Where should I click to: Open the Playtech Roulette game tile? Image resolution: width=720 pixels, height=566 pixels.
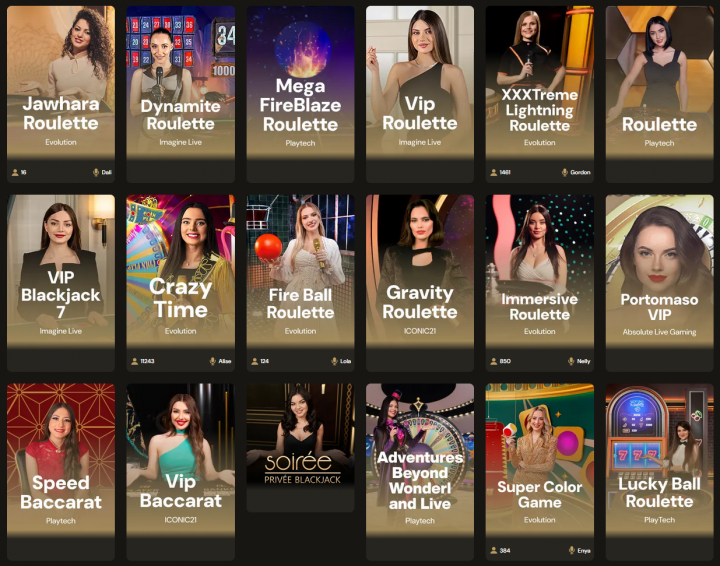coord(659,94)
